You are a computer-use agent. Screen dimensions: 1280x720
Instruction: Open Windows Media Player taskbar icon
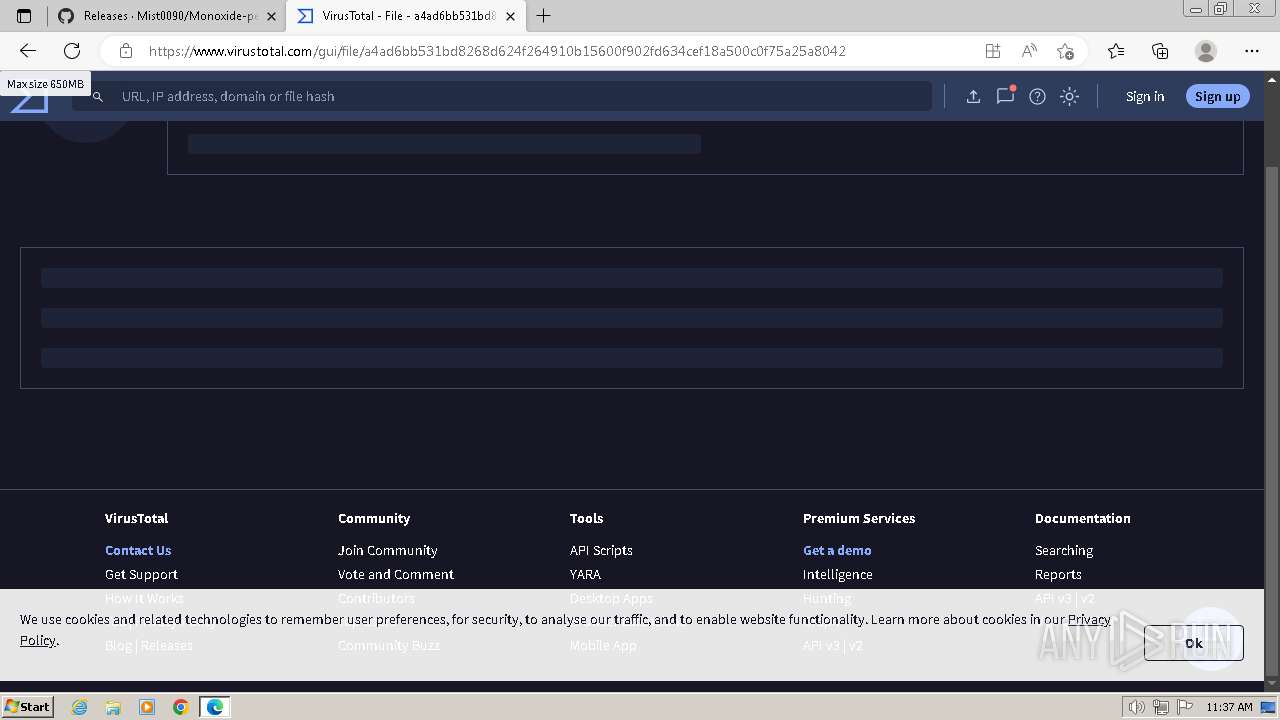coord(147,707)
